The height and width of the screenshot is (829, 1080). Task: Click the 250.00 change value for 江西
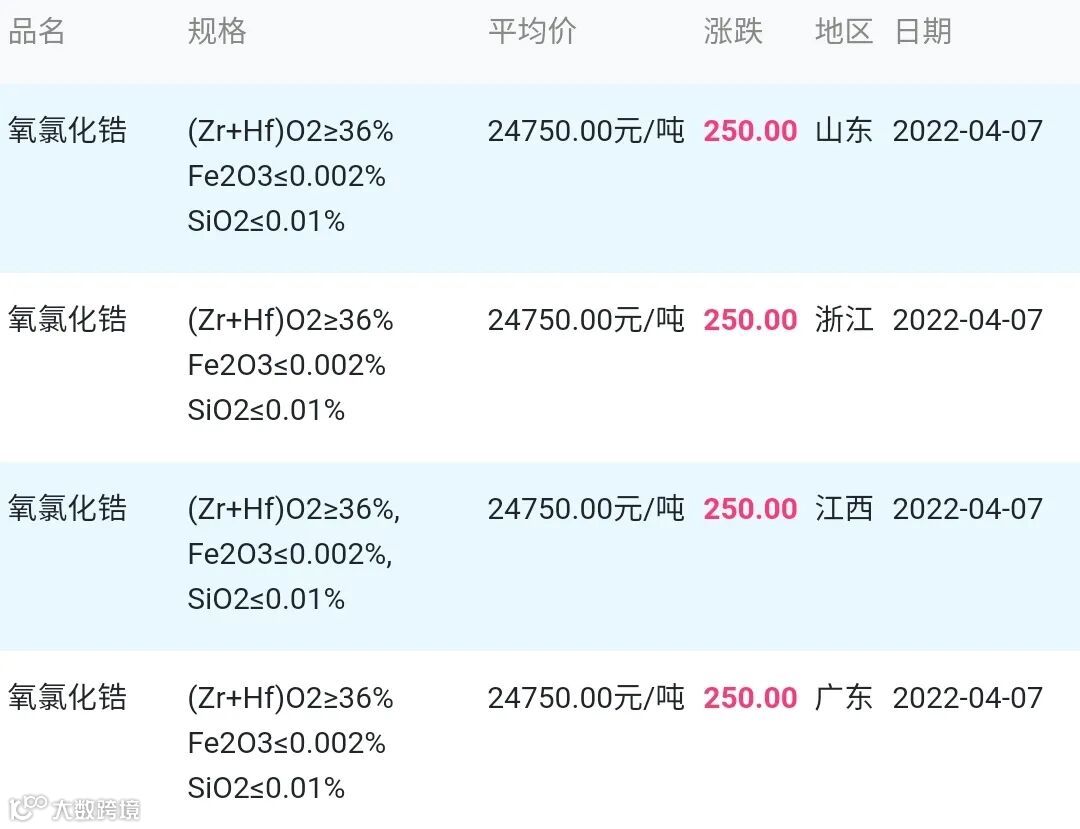point(750,509)
